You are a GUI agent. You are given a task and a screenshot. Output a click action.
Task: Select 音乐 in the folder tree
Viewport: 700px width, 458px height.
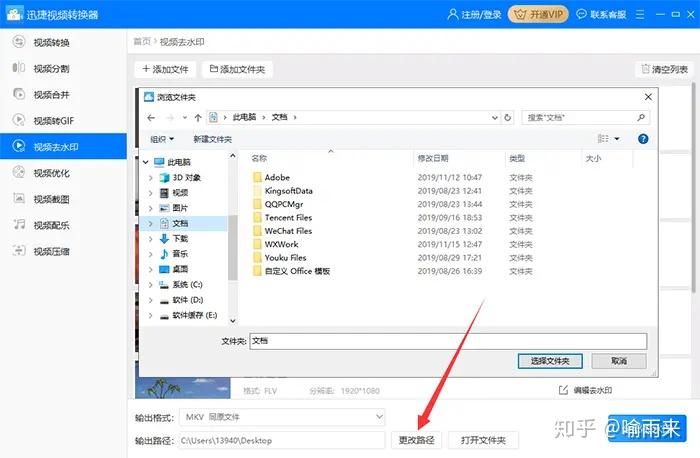tap(180, 254)
